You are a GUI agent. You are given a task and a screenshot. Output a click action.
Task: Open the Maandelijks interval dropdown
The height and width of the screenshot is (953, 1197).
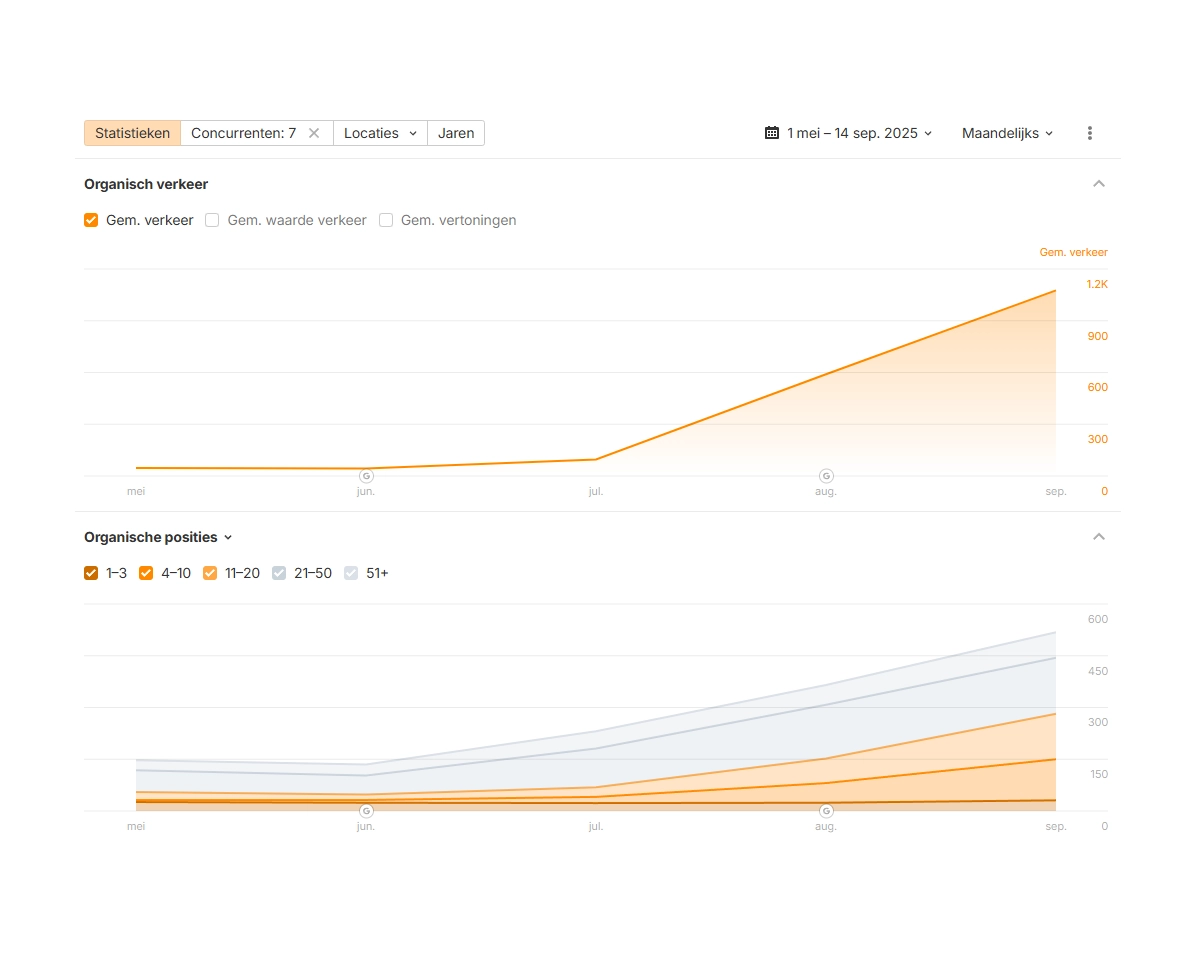pyautogui.click(x=1007, y=133)
